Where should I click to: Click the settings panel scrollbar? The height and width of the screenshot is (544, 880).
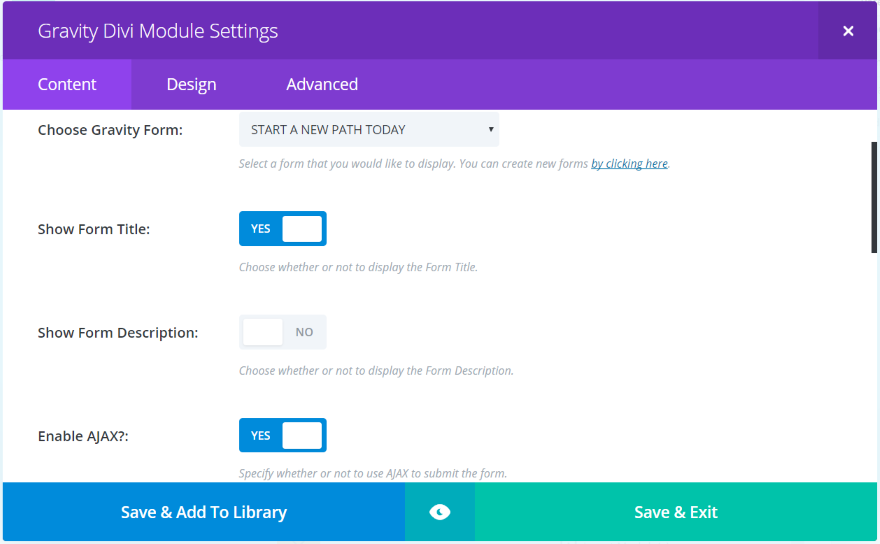point(874,197)
